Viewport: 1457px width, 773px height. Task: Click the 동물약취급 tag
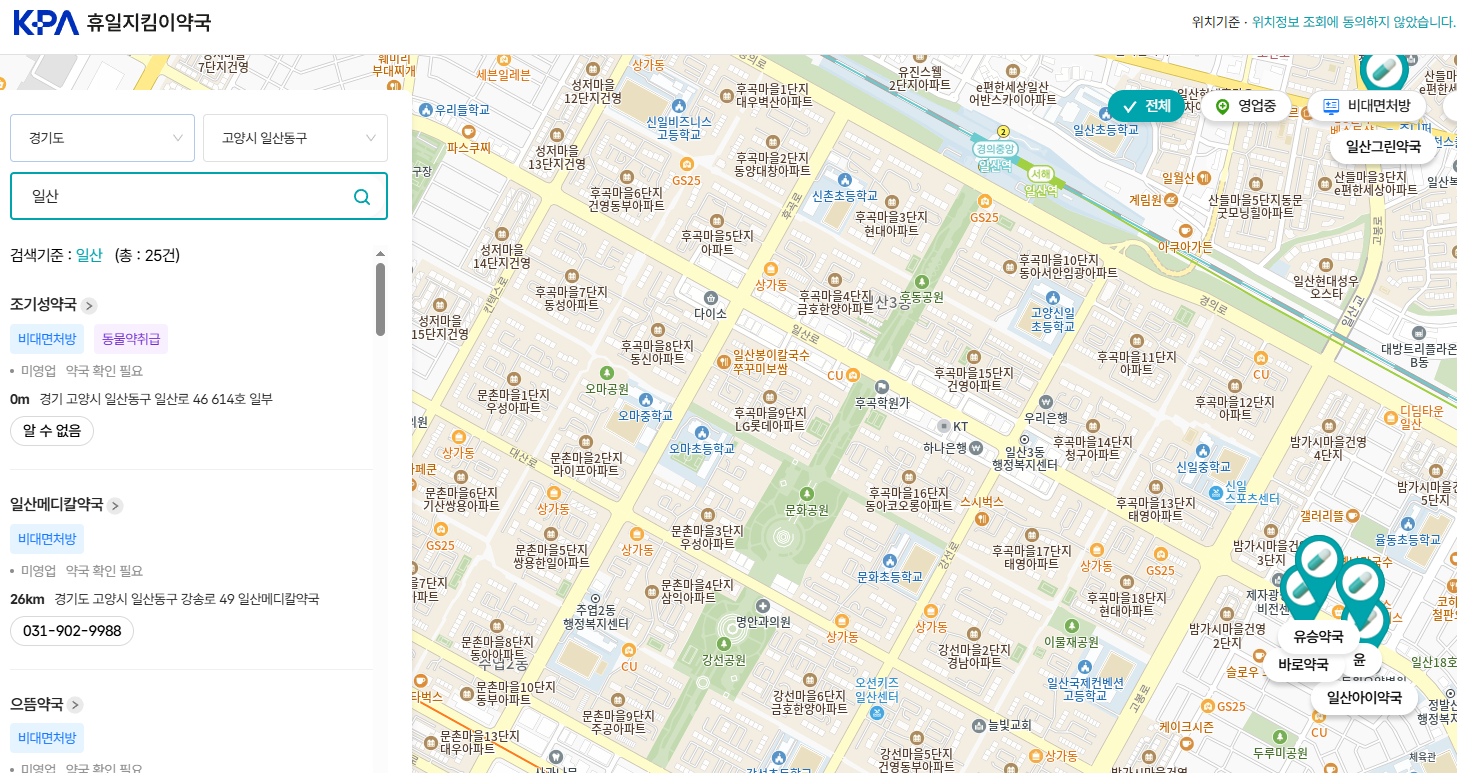click(131, 339)
